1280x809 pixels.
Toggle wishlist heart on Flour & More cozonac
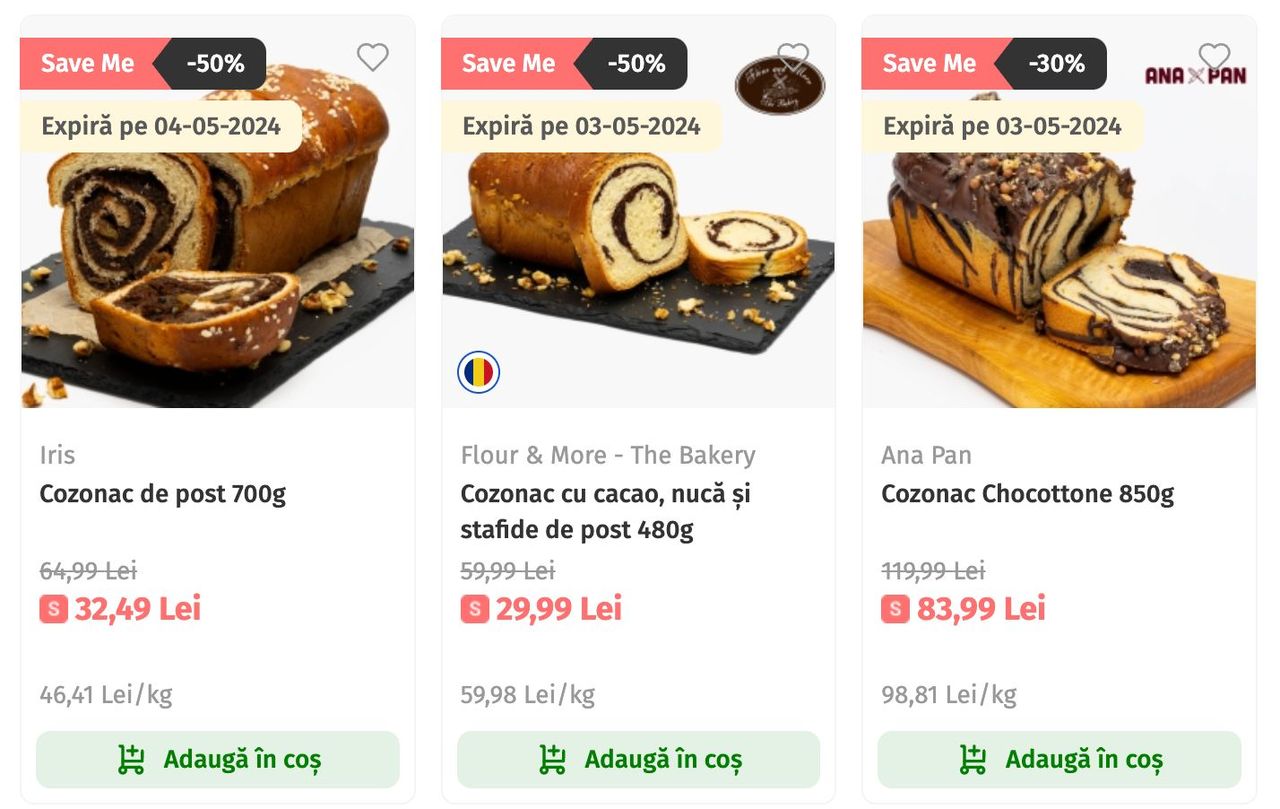click(x=793, y=57)
